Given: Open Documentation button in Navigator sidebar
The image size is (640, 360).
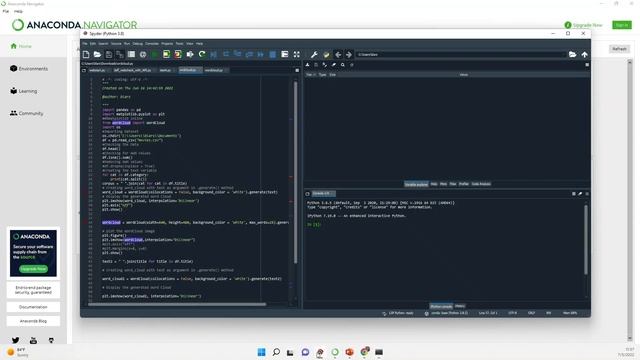Looking at the screenshot, I should pyautogui.click(x=33, y=307).
